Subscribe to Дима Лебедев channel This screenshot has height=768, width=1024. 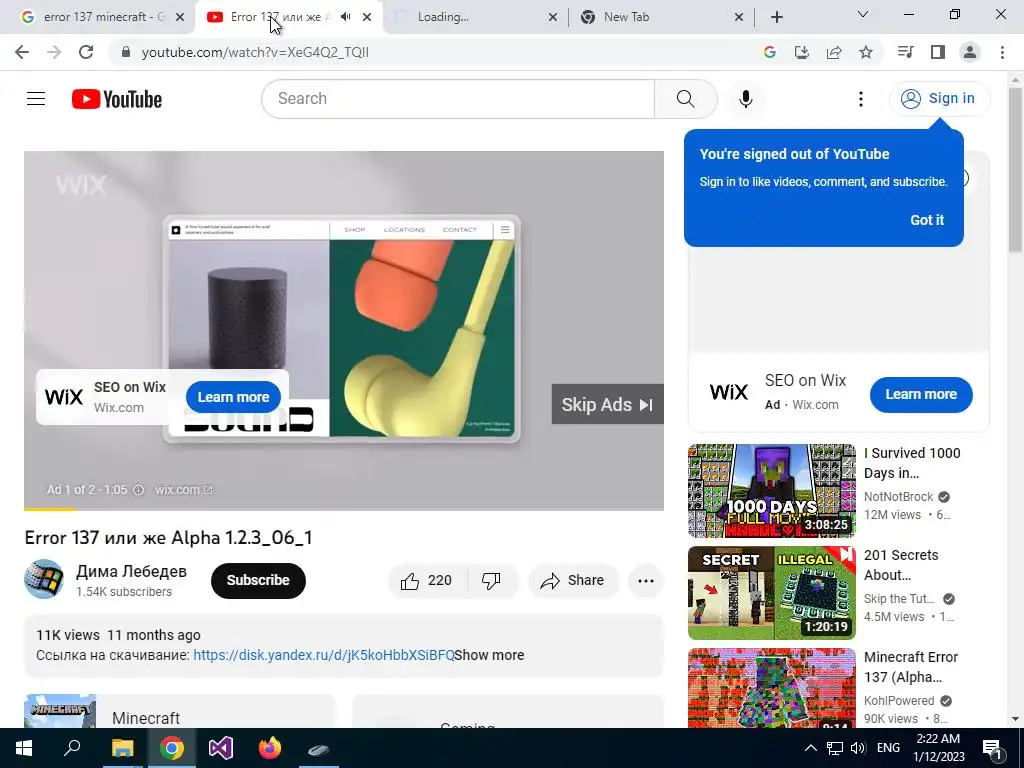(x=258, y=581)
